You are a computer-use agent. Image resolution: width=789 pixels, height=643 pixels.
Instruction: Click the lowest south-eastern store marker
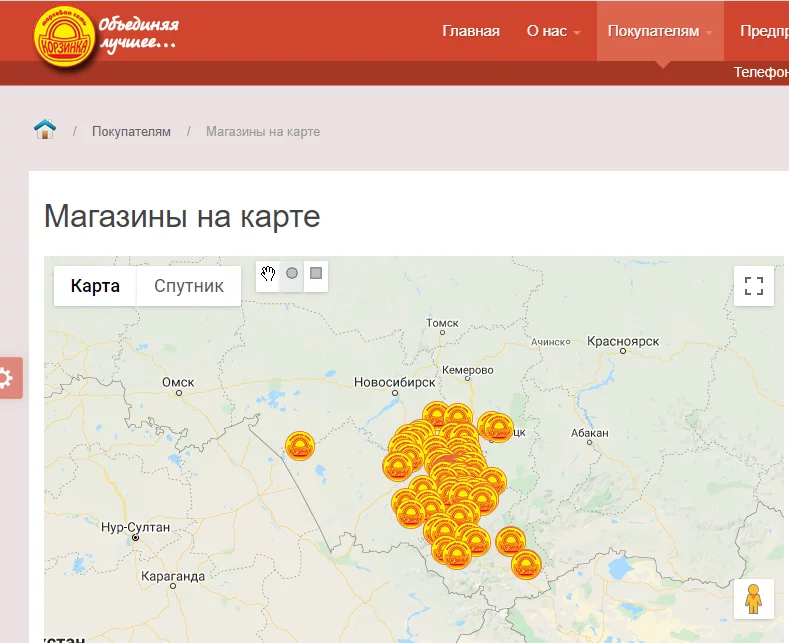tap(526, 565)
